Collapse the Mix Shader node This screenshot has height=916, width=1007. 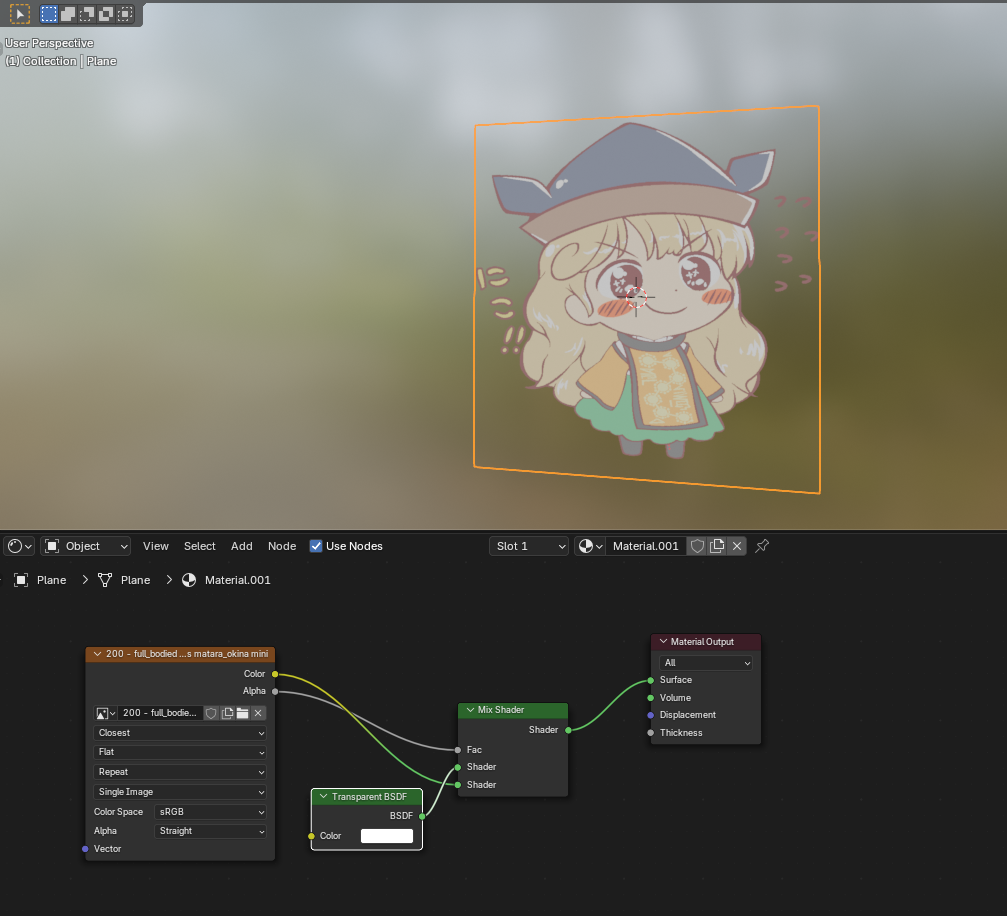tap(470, 710)
